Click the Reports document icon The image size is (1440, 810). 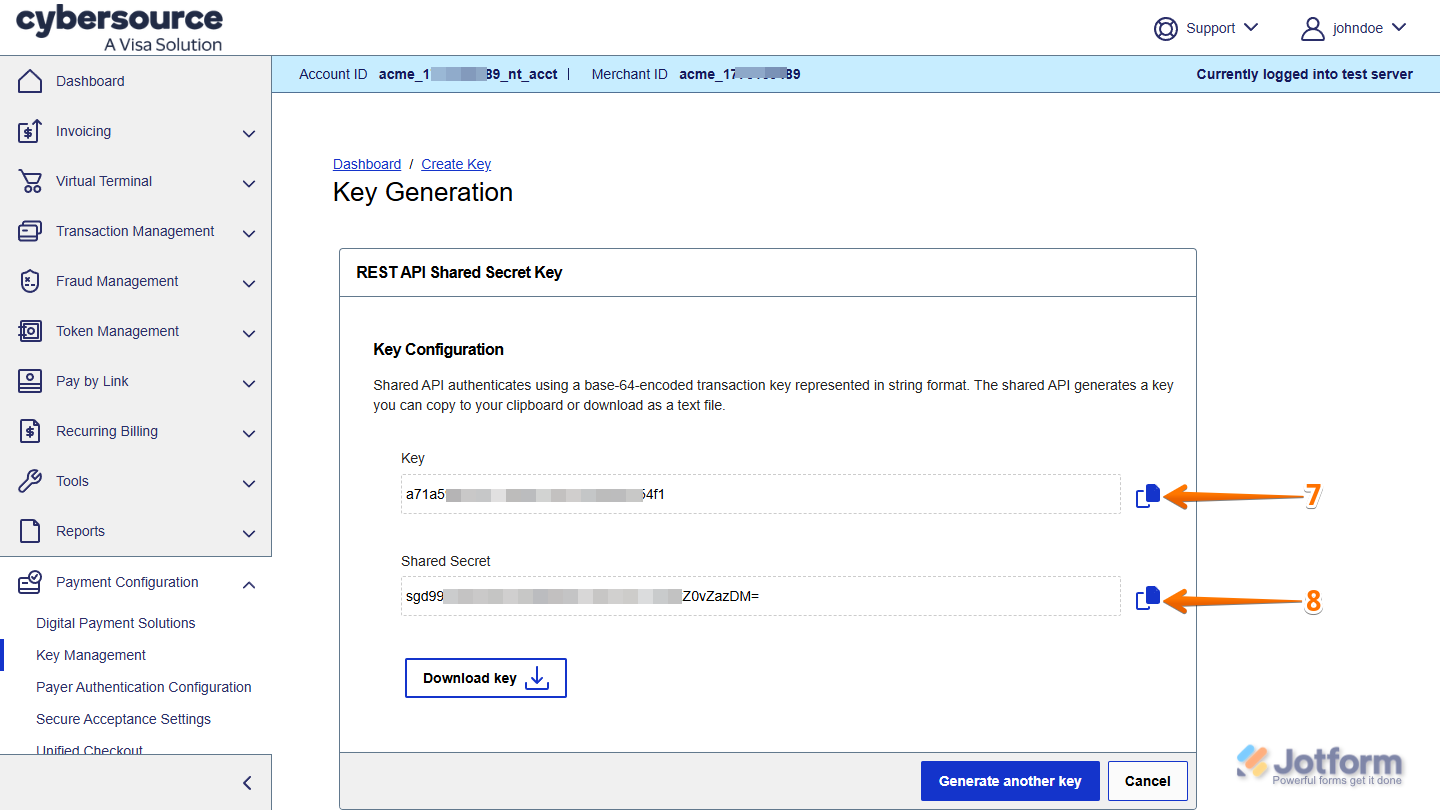pyautogui.click(x=30, y=531)
